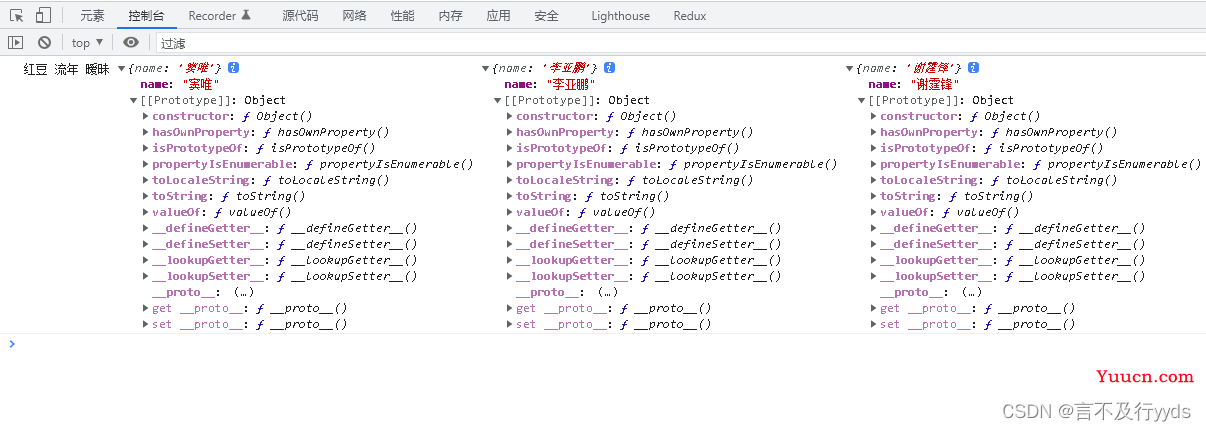Viewport: 1206px width, 431px height.
Task: Click the name value "谢霆锋"
Action: point(936,84)
